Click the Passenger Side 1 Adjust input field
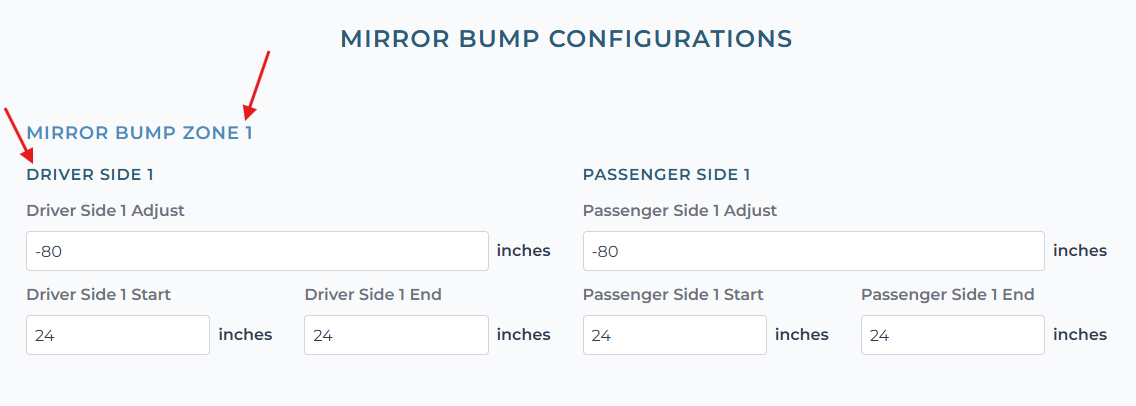The image size is (1136, 406). point(813,251)
